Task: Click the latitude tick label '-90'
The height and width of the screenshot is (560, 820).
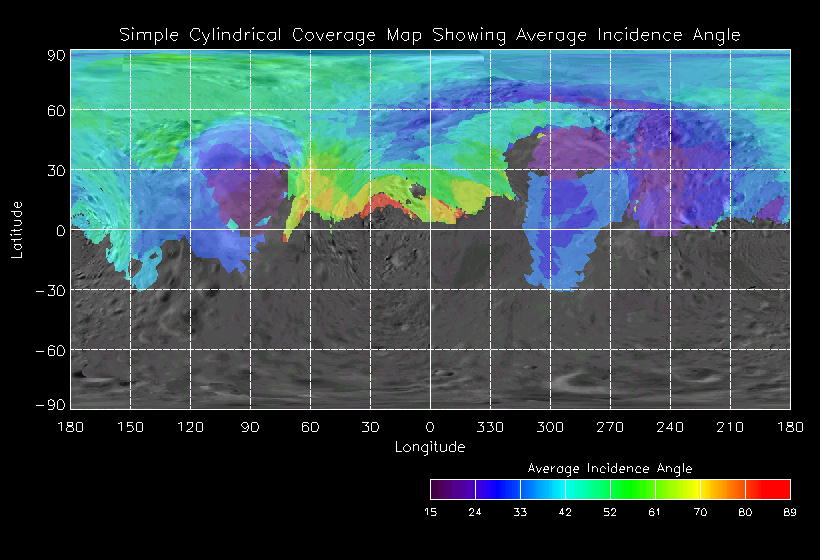Action: coord(50,405)
